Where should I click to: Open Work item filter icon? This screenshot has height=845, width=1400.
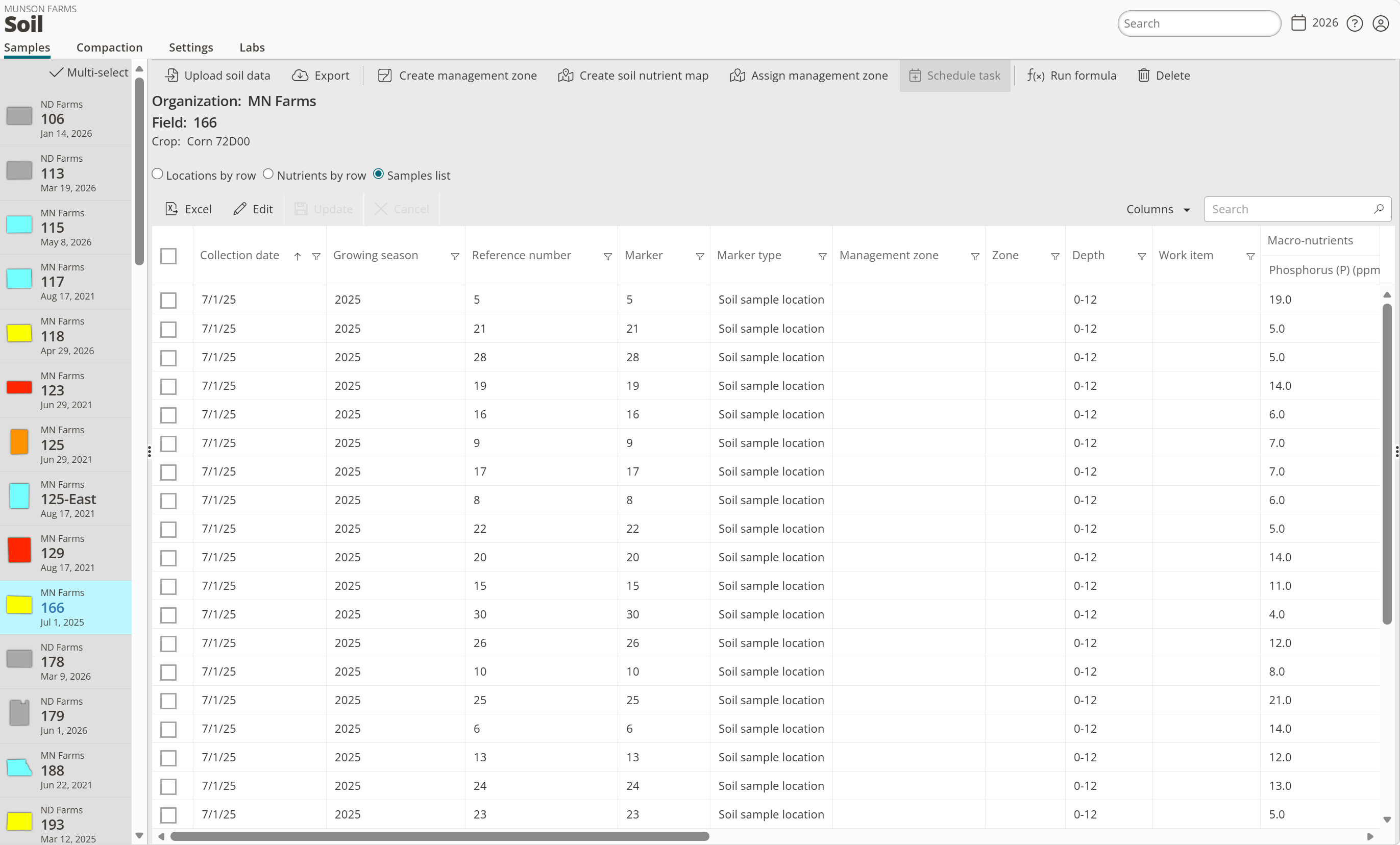click(1250, 257)
